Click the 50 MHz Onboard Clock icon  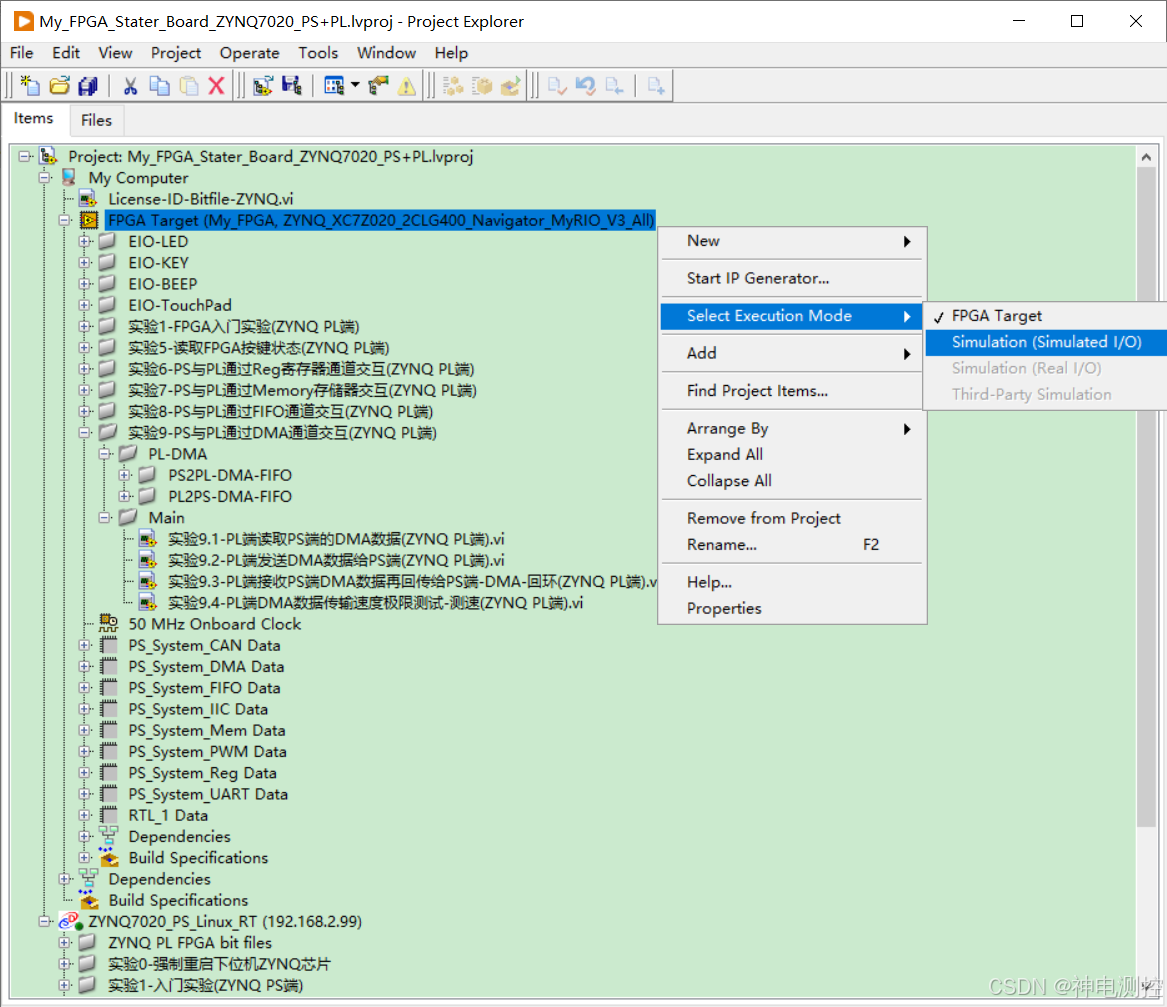click(109, 623)
